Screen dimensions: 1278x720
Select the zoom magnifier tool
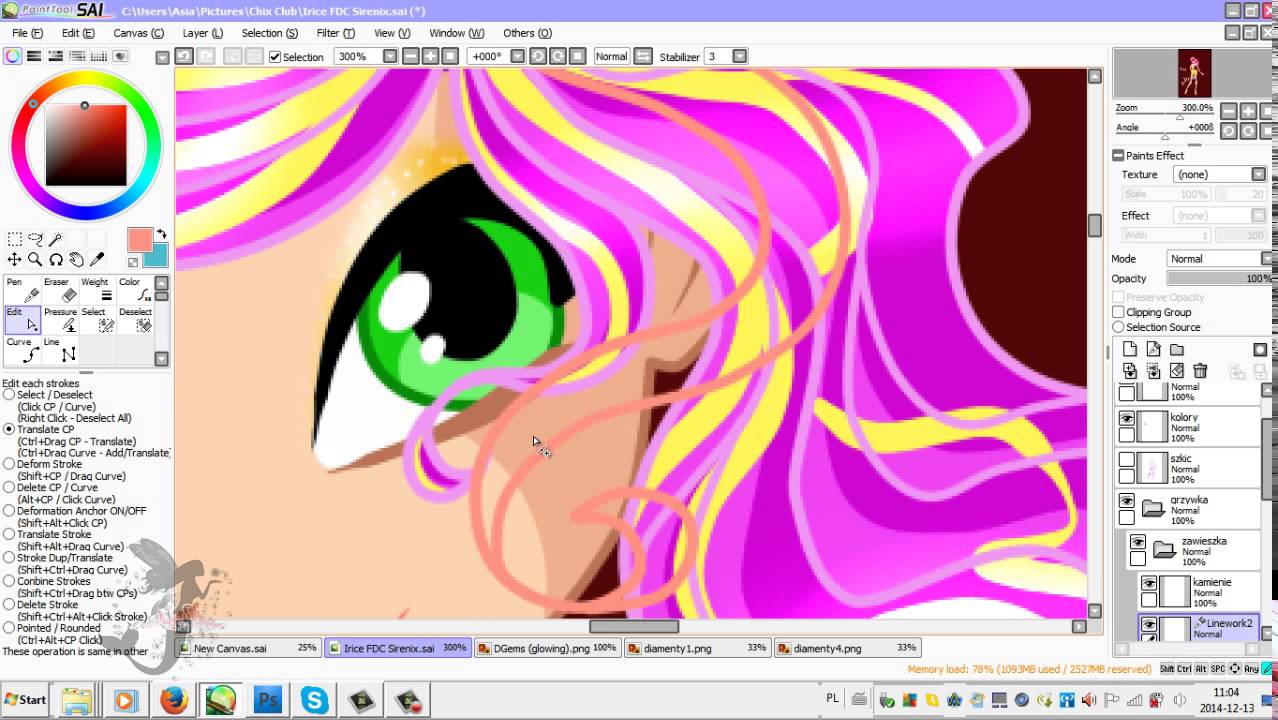coord(35,260)
